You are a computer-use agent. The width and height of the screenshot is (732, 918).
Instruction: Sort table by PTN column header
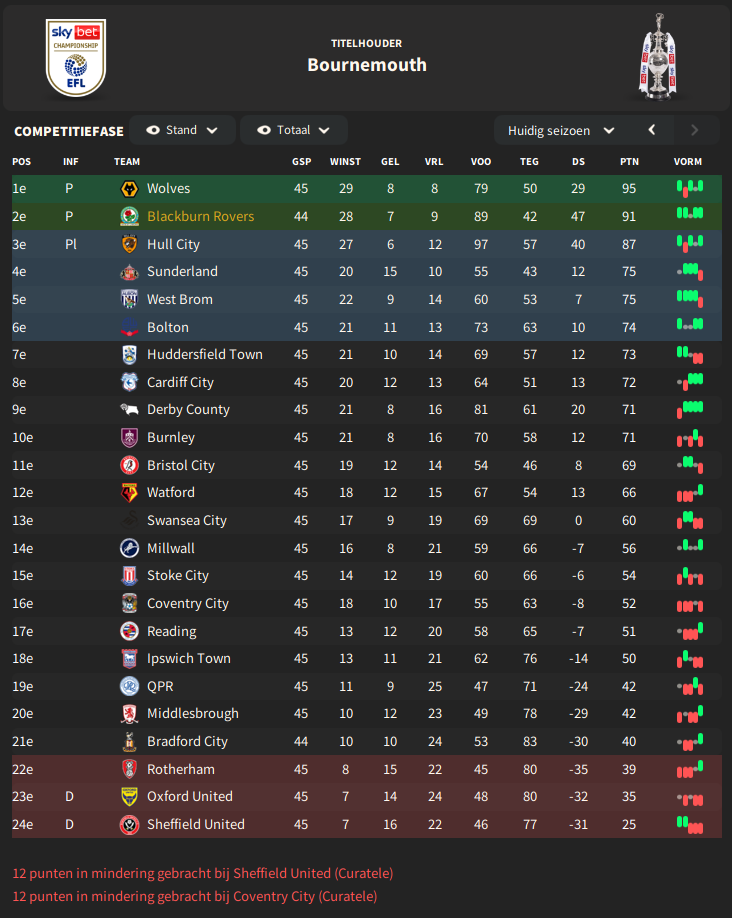coord(630,162)
